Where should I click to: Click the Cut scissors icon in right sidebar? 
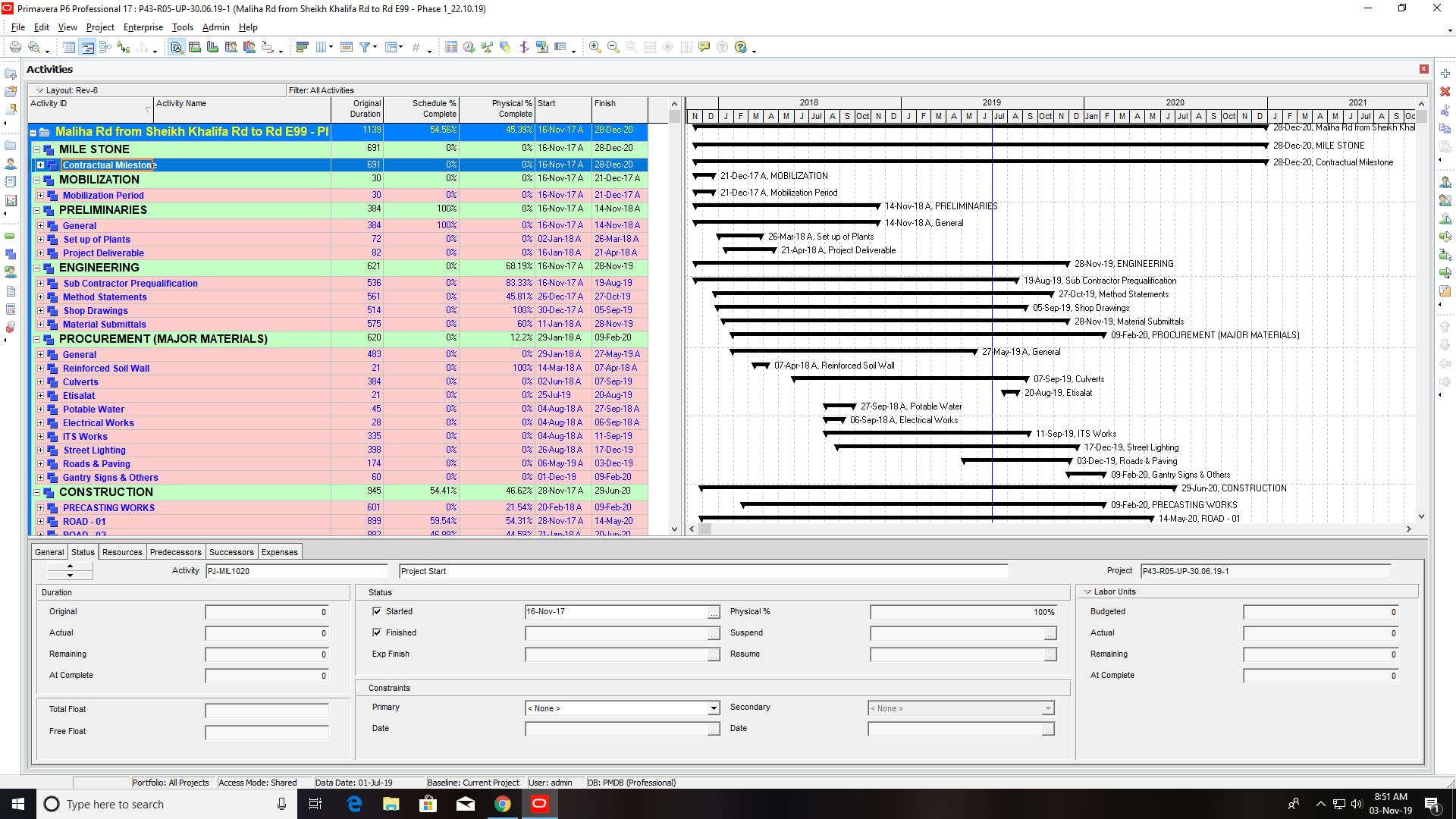point(1445,111)
